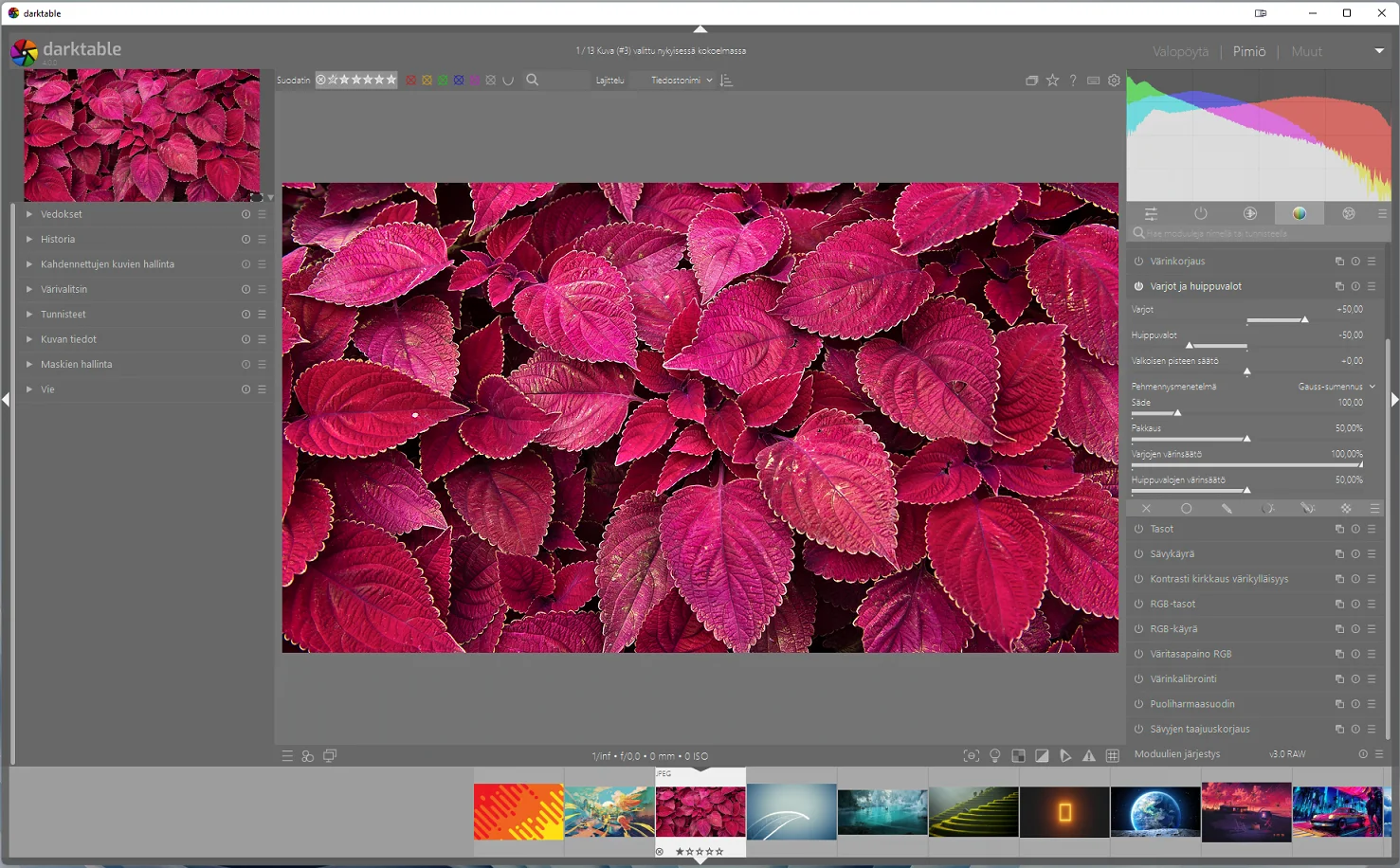
Task: Open the Muut views menu
Action: [x=1306, y=52]
